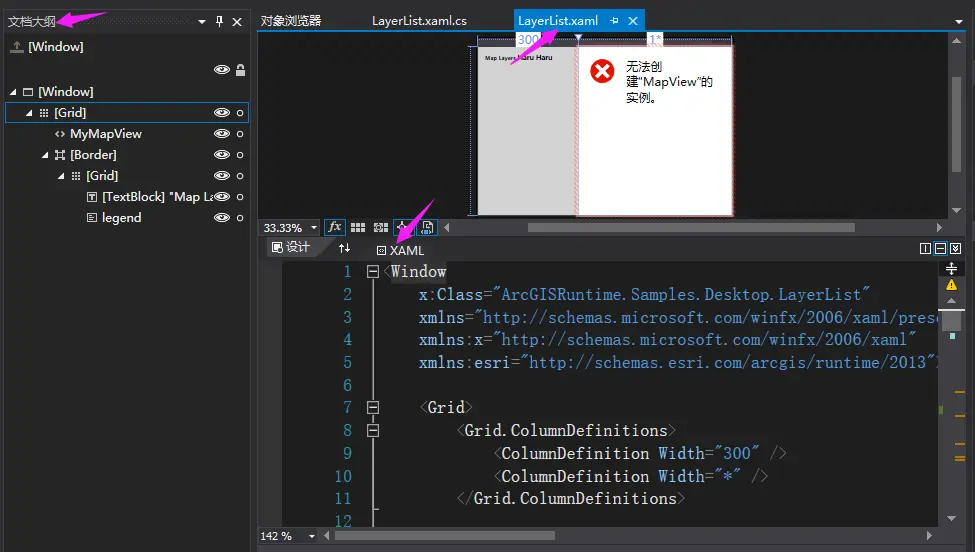
Task: Toggle snapping to gridlines icon
Action: point(381,228)
